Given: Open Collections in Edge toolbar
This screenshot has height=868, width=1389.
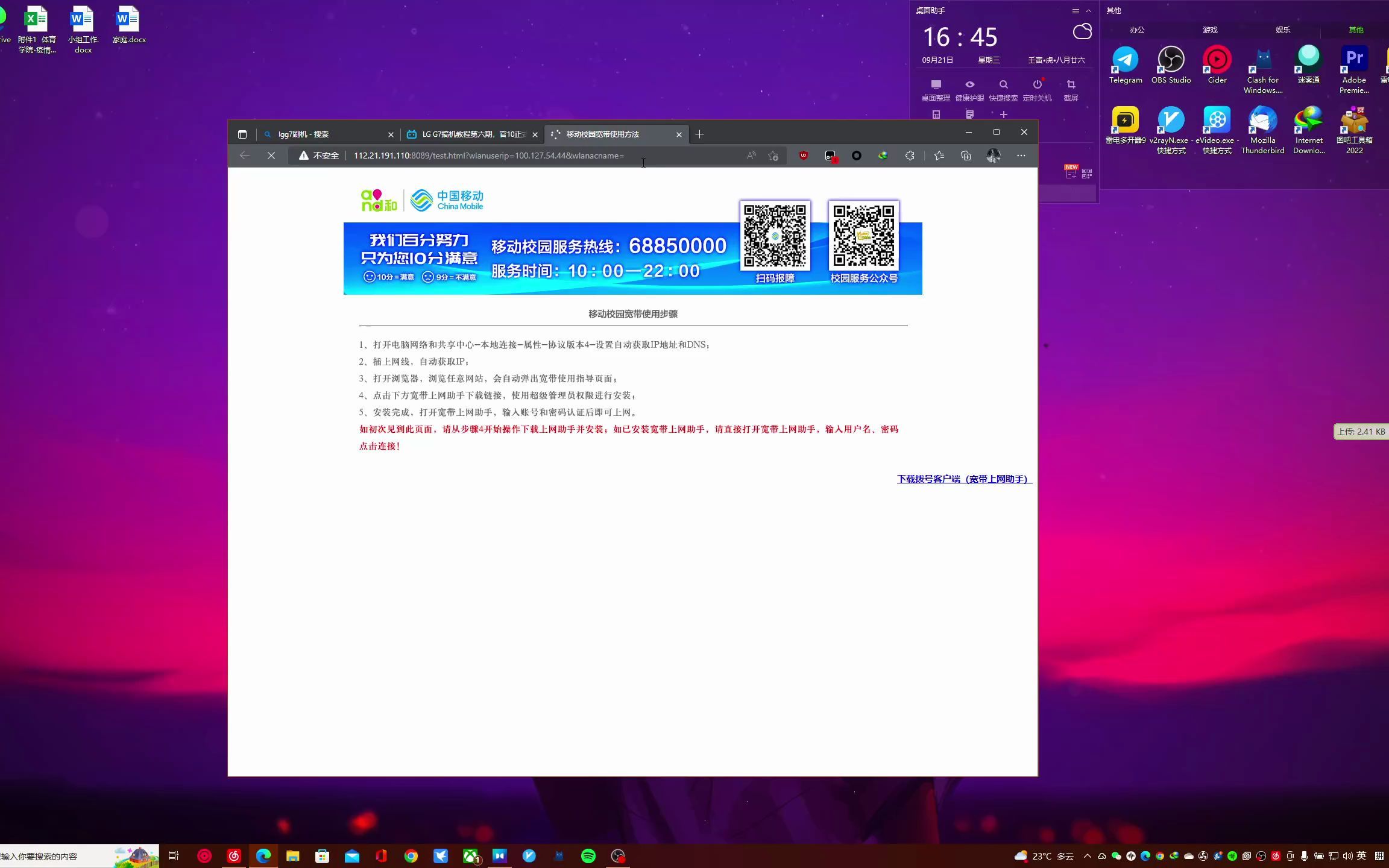Looking at the screenshot, I should click(966, 156).
